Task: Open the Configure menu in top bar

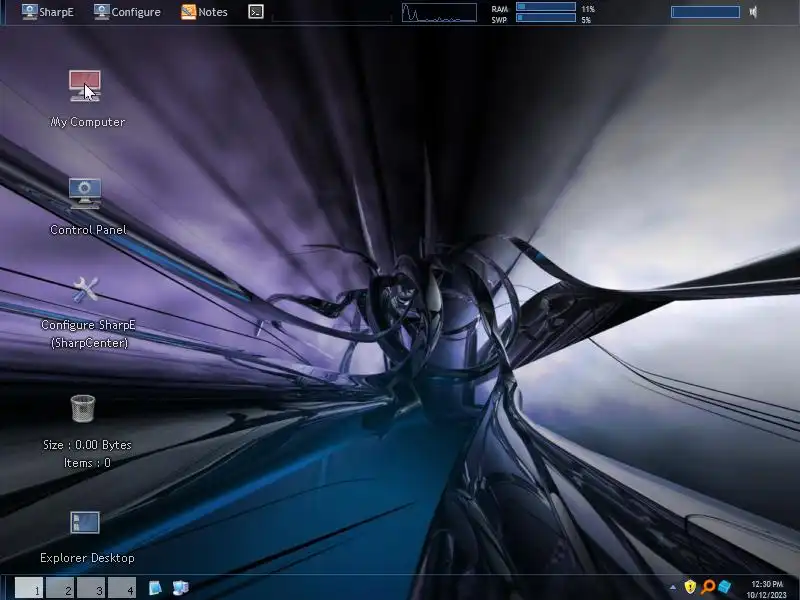Action: [127, 12]
